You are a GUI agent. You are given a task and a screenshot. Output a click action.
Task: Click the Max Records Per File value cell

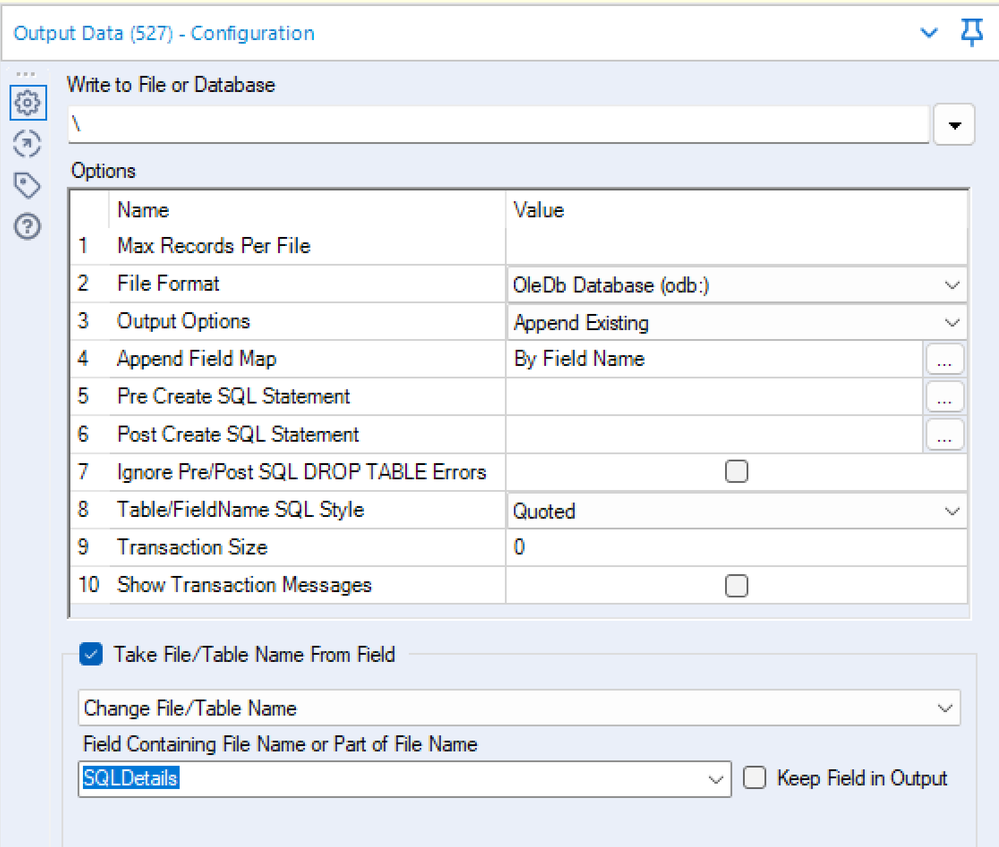click(x=737, y=246)
